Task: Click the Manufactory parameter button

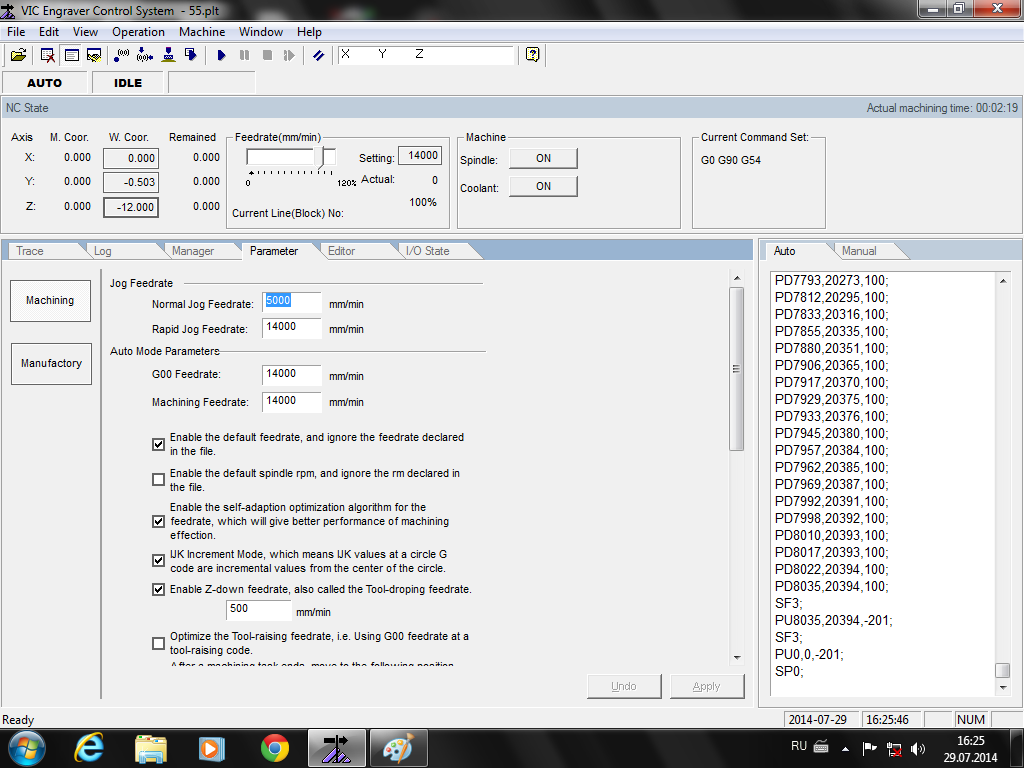Action: (x=51, y=363)
